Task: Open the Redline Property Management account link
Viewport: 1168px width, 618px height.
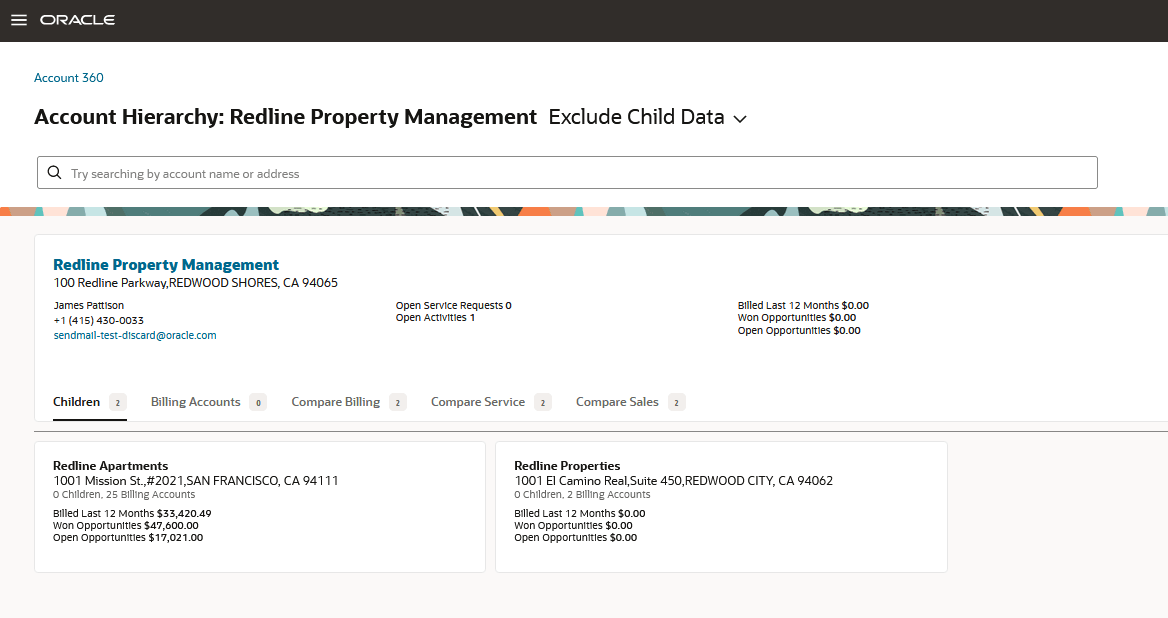Action: click(166, 264)
